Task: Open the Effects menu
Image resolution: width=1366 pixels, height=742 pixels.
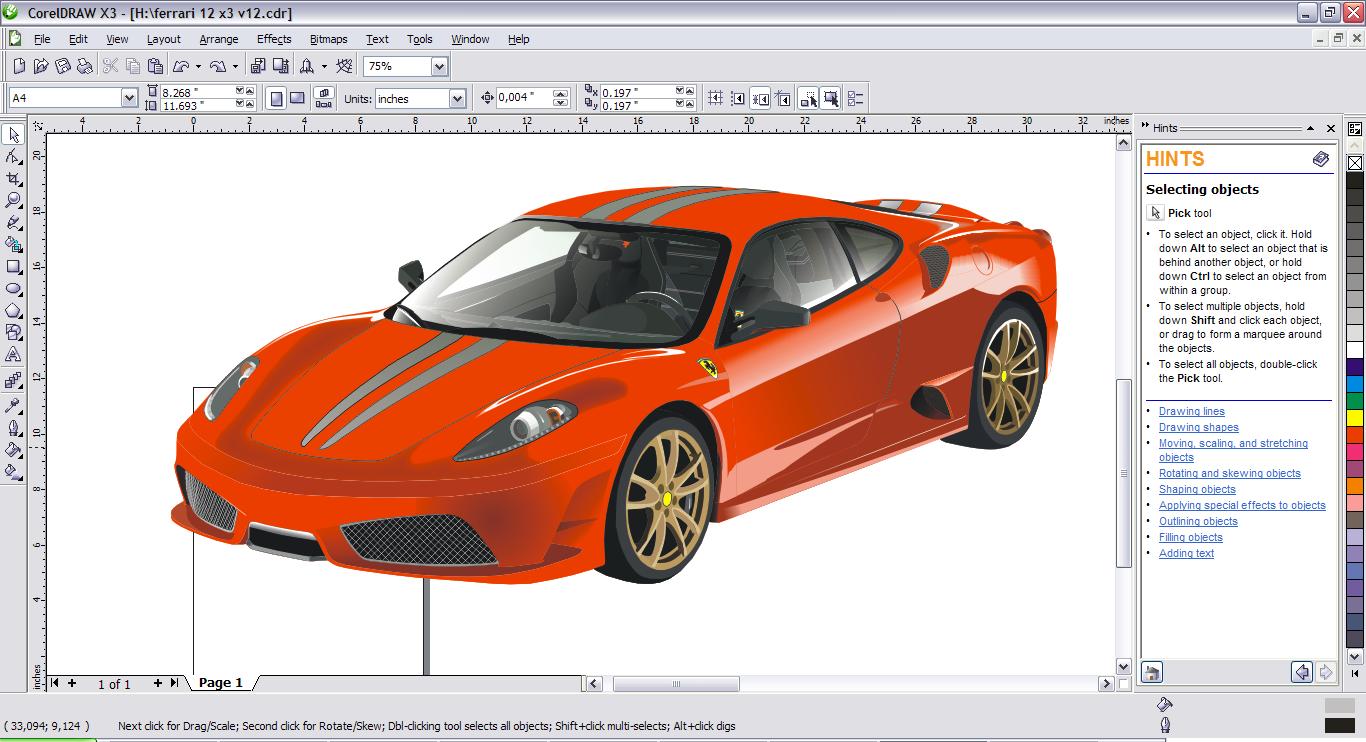Action: (x=274, y=39)
